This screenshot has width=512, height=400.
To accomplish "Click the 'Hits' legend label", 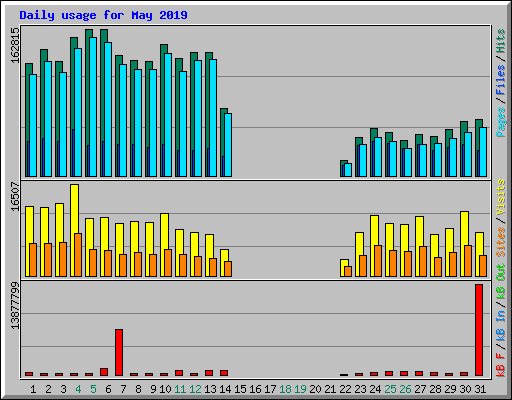I will click(x=501, y=41).
